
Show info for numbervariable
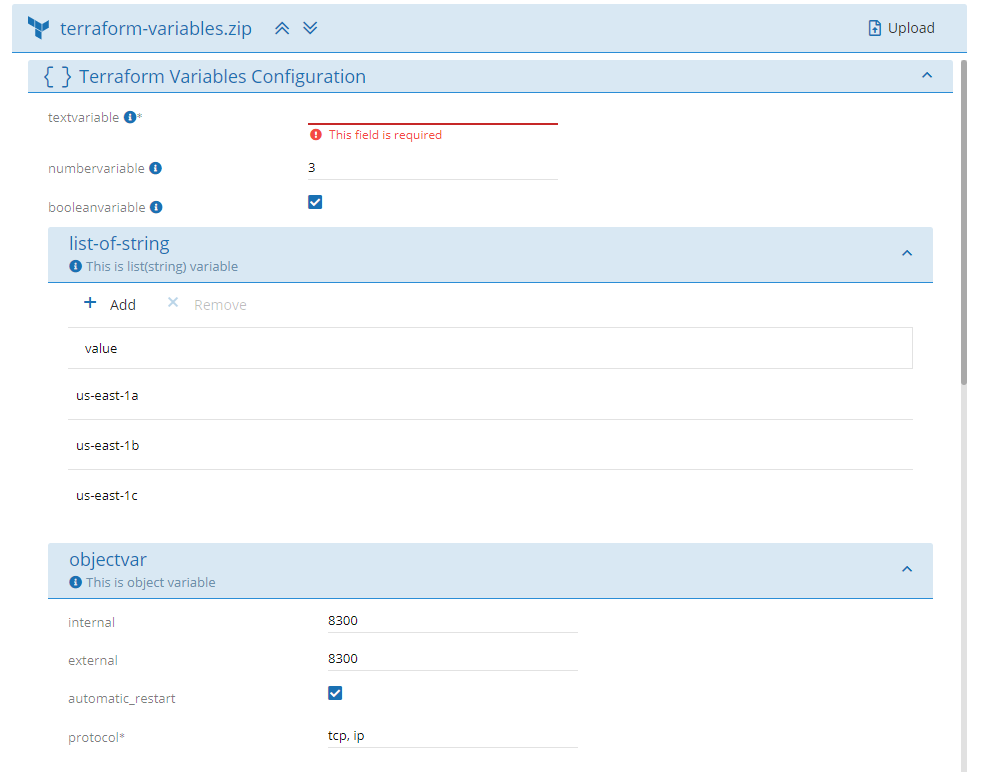pyautogui.click(x=155, y=168)
